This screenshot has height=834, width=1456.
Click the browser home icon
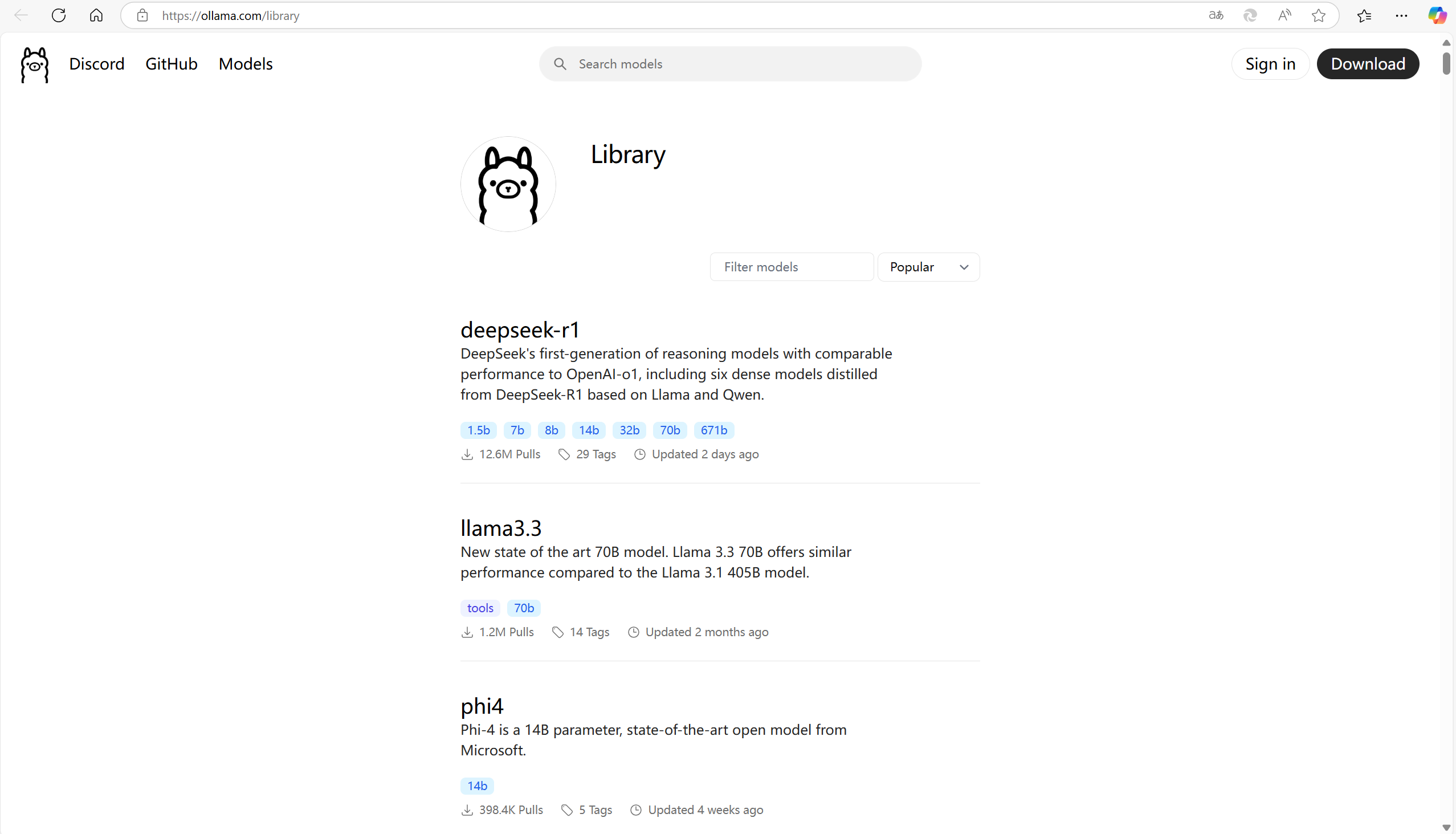(96, 15)
